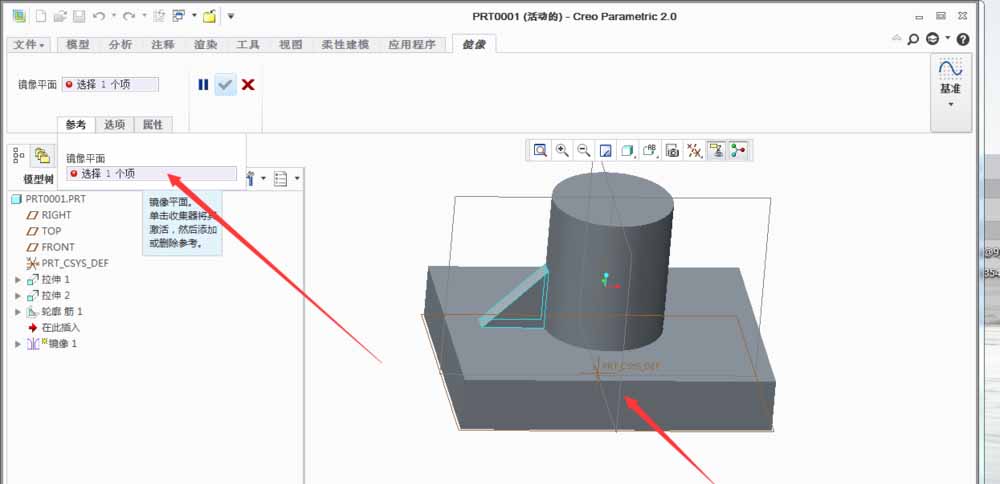Open the 属性 panel tab

point(153,125)
